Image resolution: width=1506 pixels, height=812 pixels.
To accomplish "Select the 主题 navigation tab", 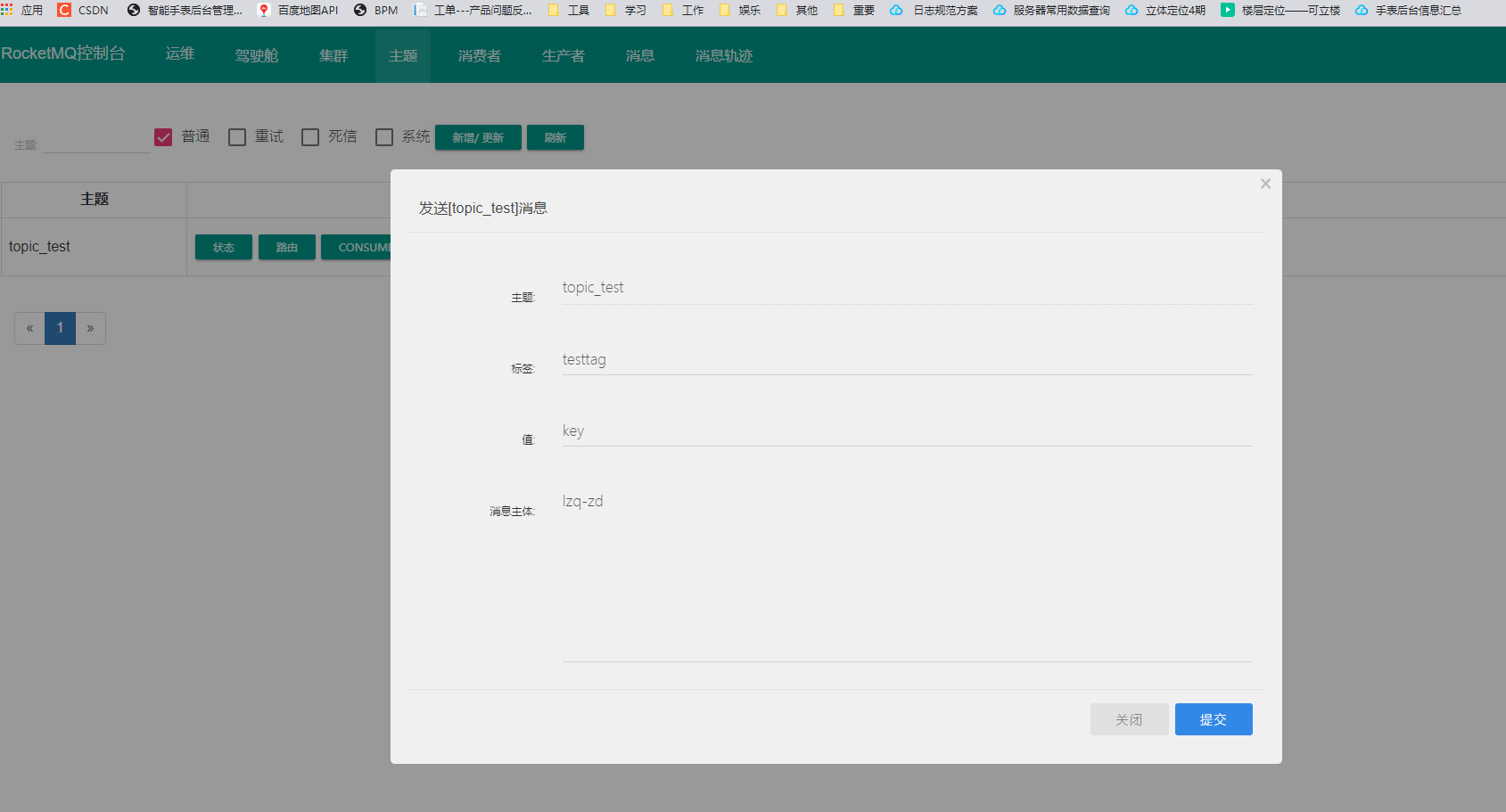I will click(403, 55).
